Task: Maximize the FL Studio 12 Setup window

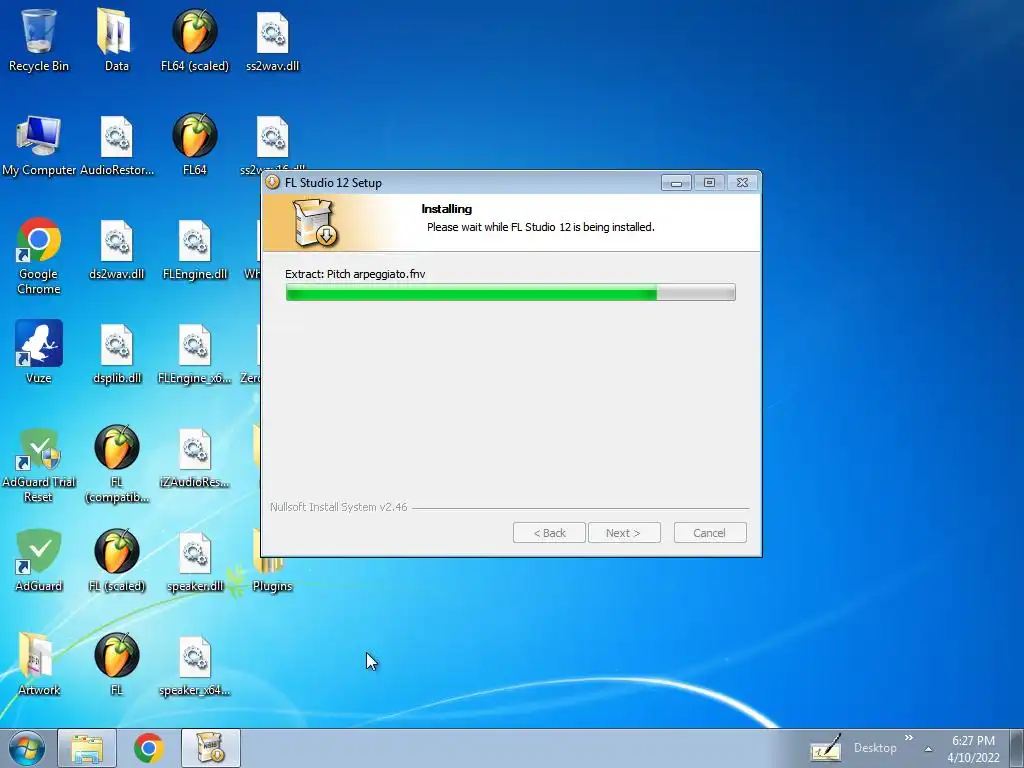Action: pyautogui.click(x=709, y=183)
